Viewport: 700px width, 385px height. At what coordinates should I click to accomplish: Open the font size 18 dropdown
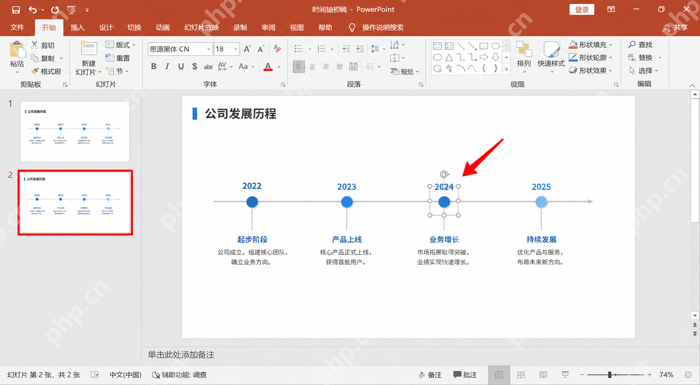[x=236, y=49]
